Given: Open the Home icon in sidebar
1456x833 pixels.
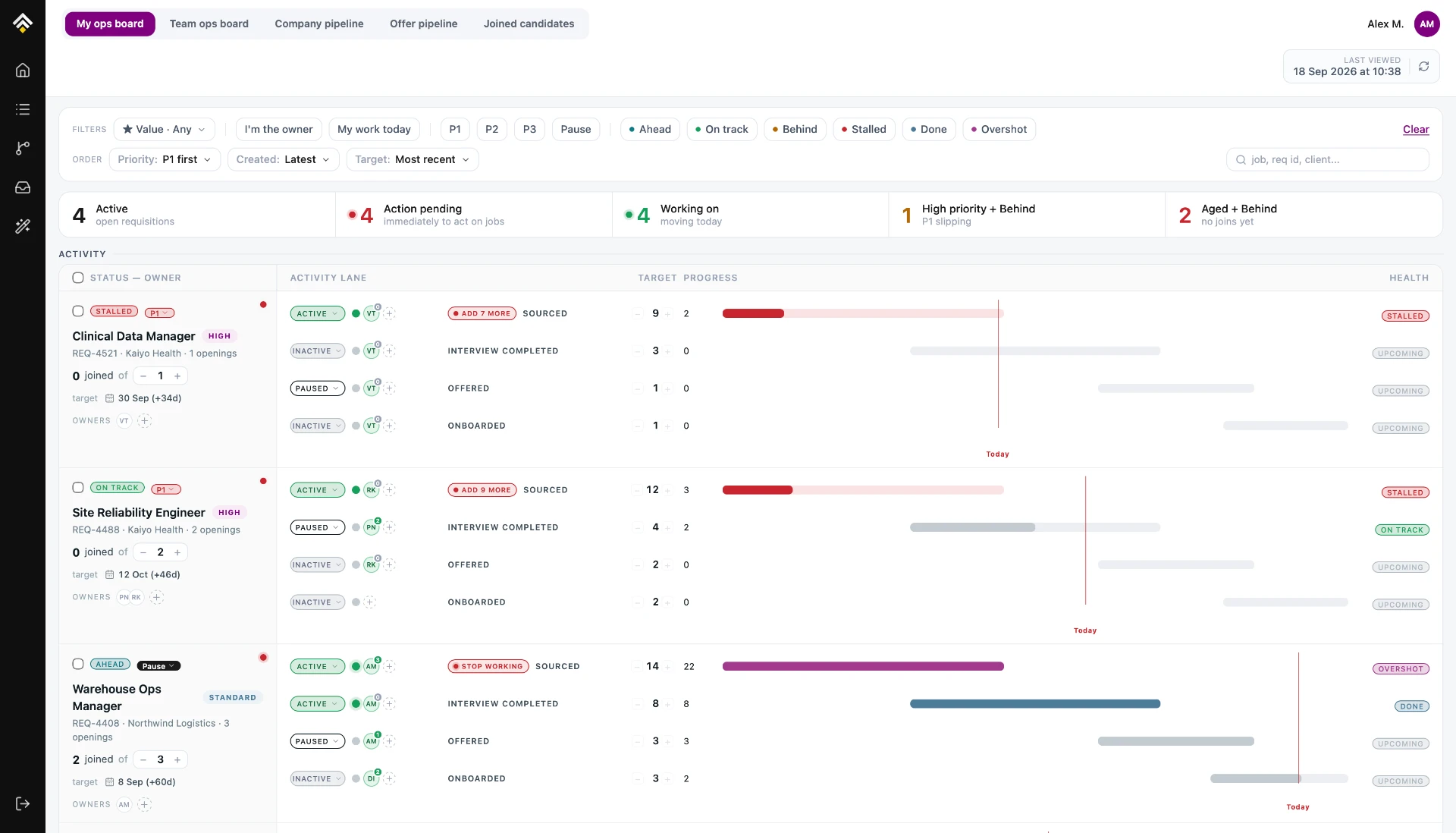Looking at the screenshot, I should point(23,70).
